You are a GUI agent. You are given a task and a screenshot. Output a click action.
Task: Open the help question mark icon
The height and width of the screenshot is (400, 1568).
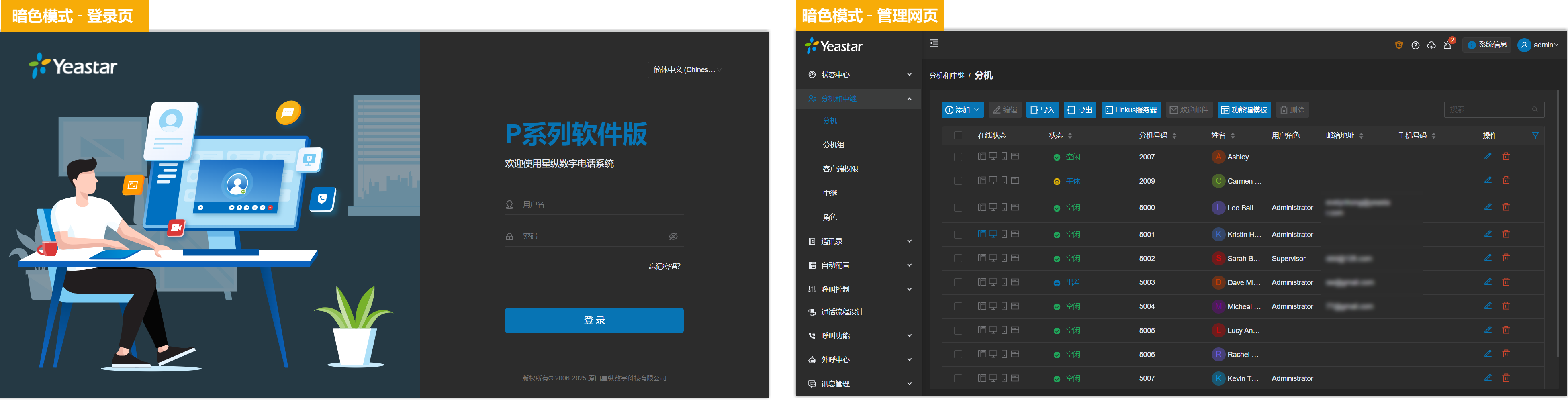1415,46
